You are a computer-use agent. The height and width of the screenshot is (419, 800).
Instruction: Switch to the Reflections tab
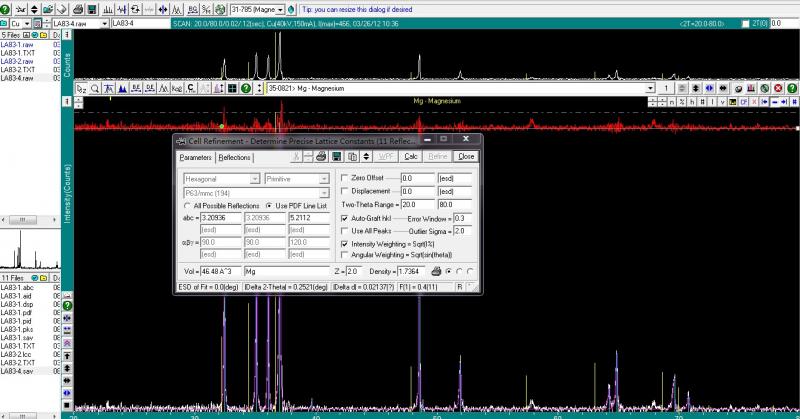[235, 157]
